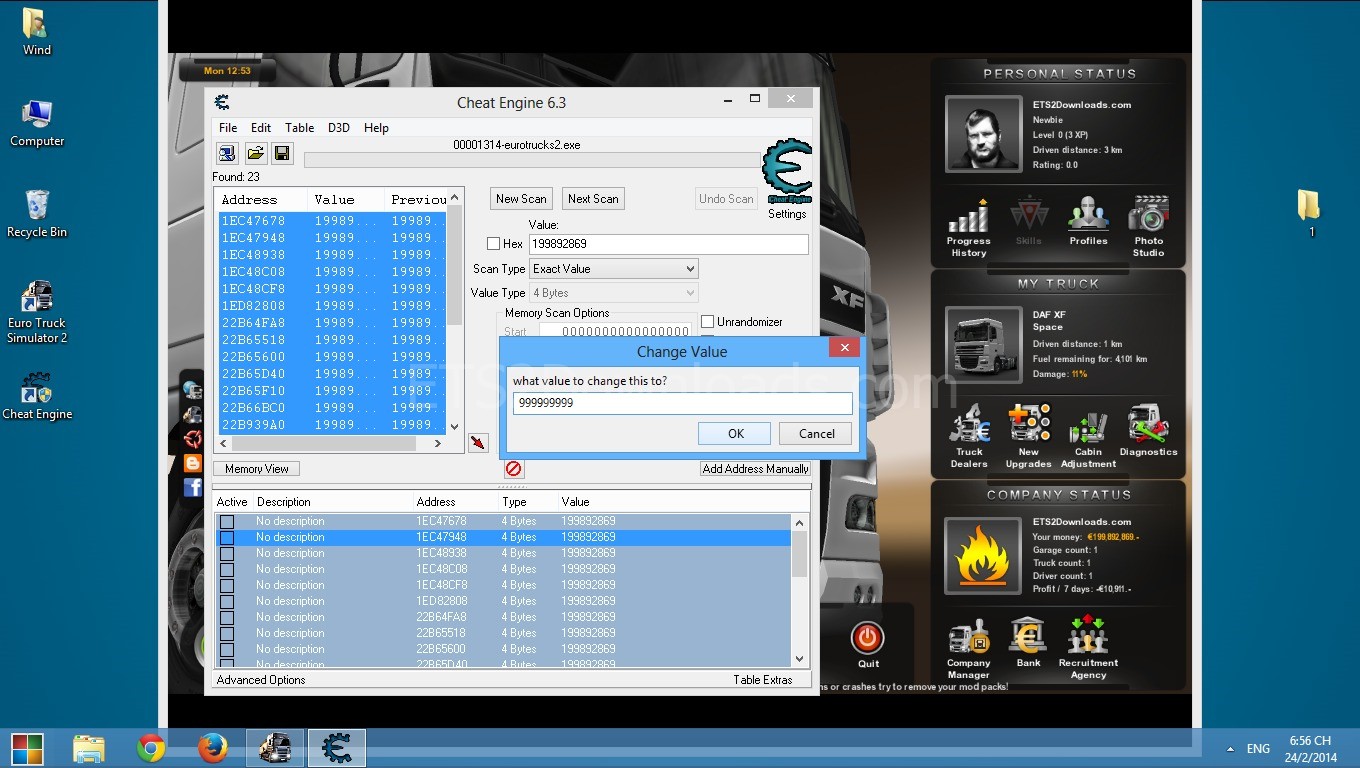
Task: Click the change value input field
Action: coord(683,403)
